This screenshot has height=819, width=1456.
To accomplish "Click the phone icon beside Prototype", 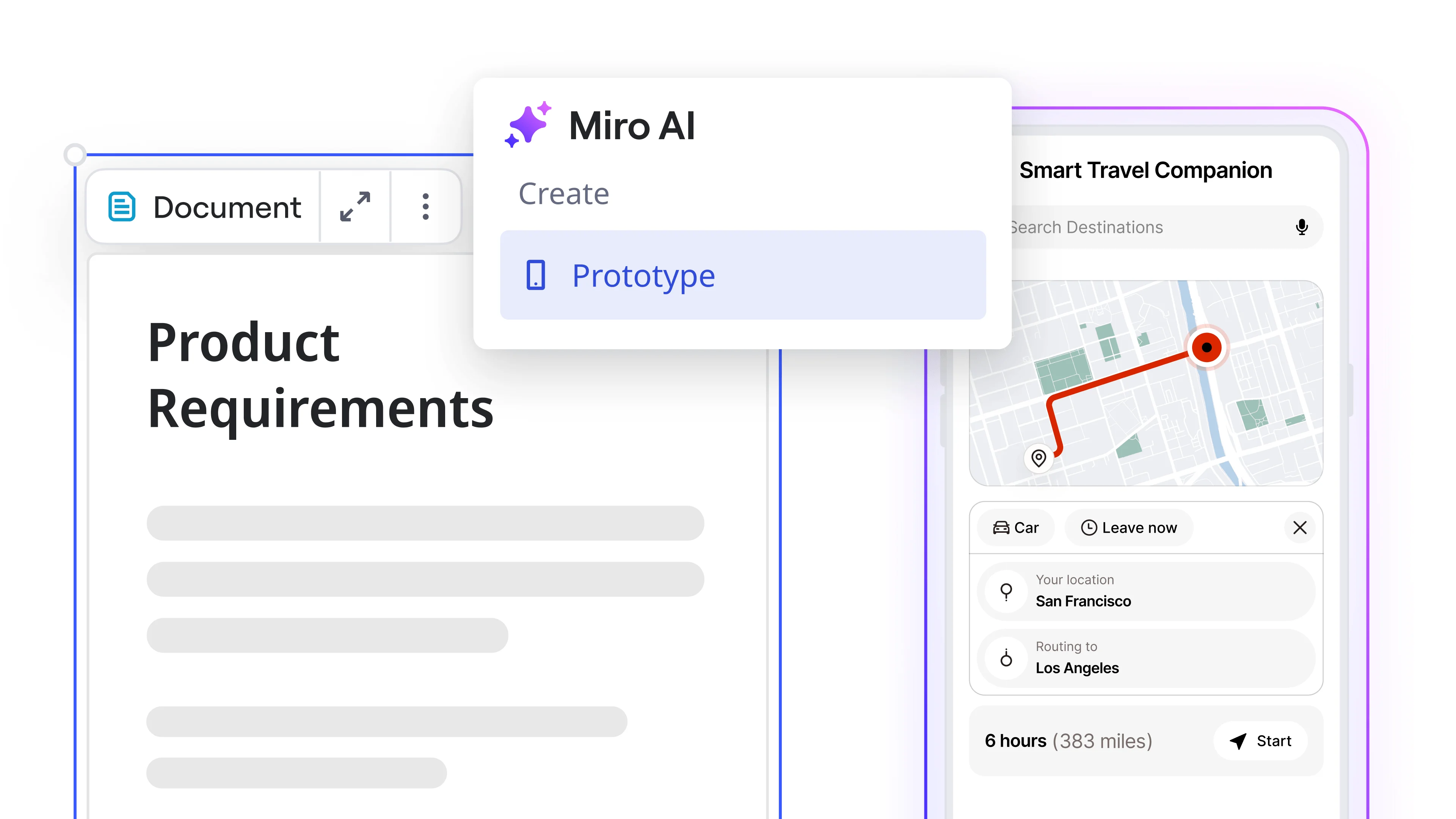I will click(x=535, y=275).
